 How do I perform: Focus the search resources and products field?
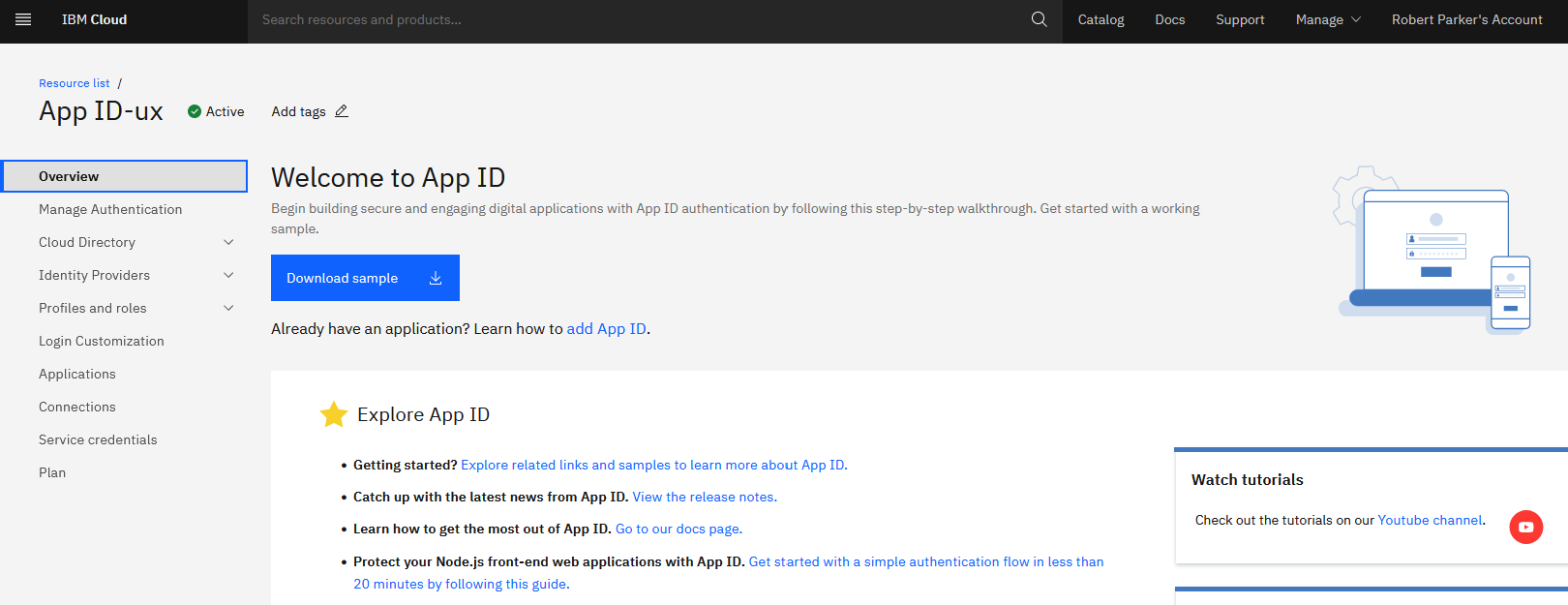[x=639, y=19]
